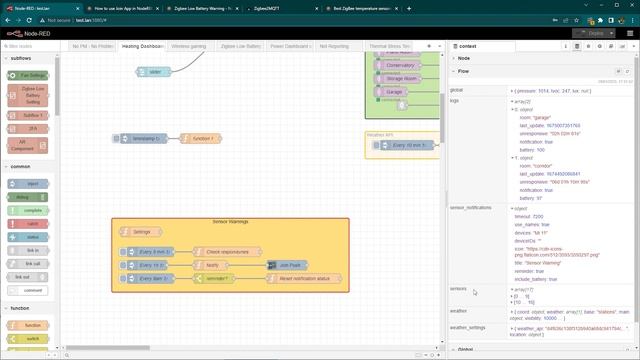Select the Subflow 1 palette node

28,116
